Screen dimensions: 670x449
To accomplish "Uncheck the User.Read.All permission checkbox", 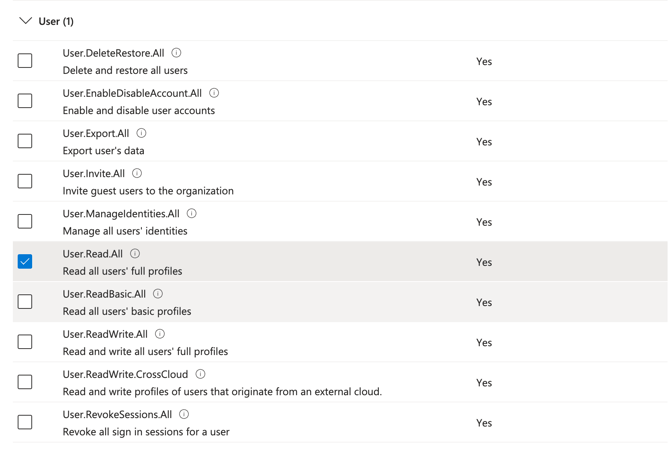I will coord(25,262).
